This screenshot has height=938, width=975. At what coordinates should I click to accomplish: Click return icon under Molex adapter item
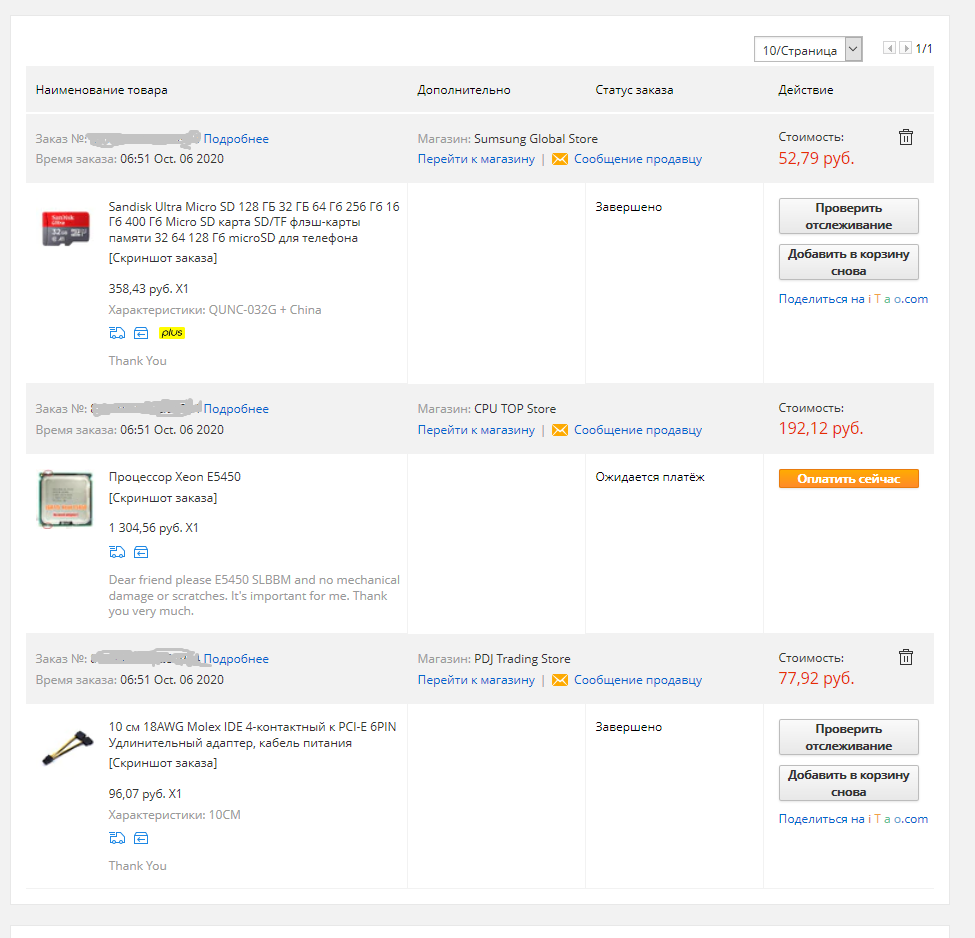click(x=141, y=838)
